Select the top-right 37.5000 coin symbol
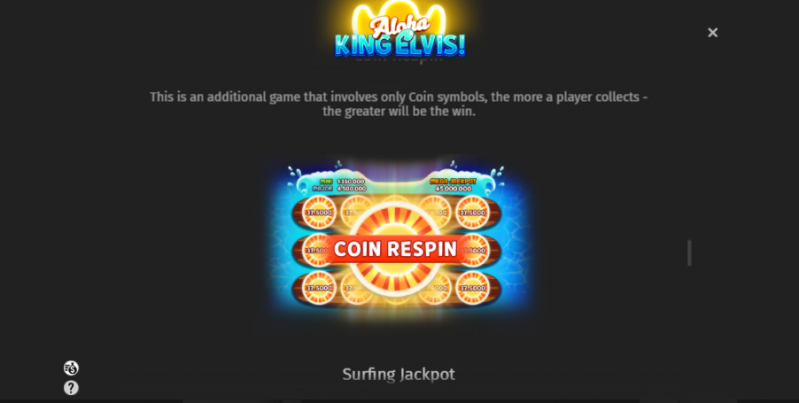Screen dimensions: 799x403 [x=472, y=212]
